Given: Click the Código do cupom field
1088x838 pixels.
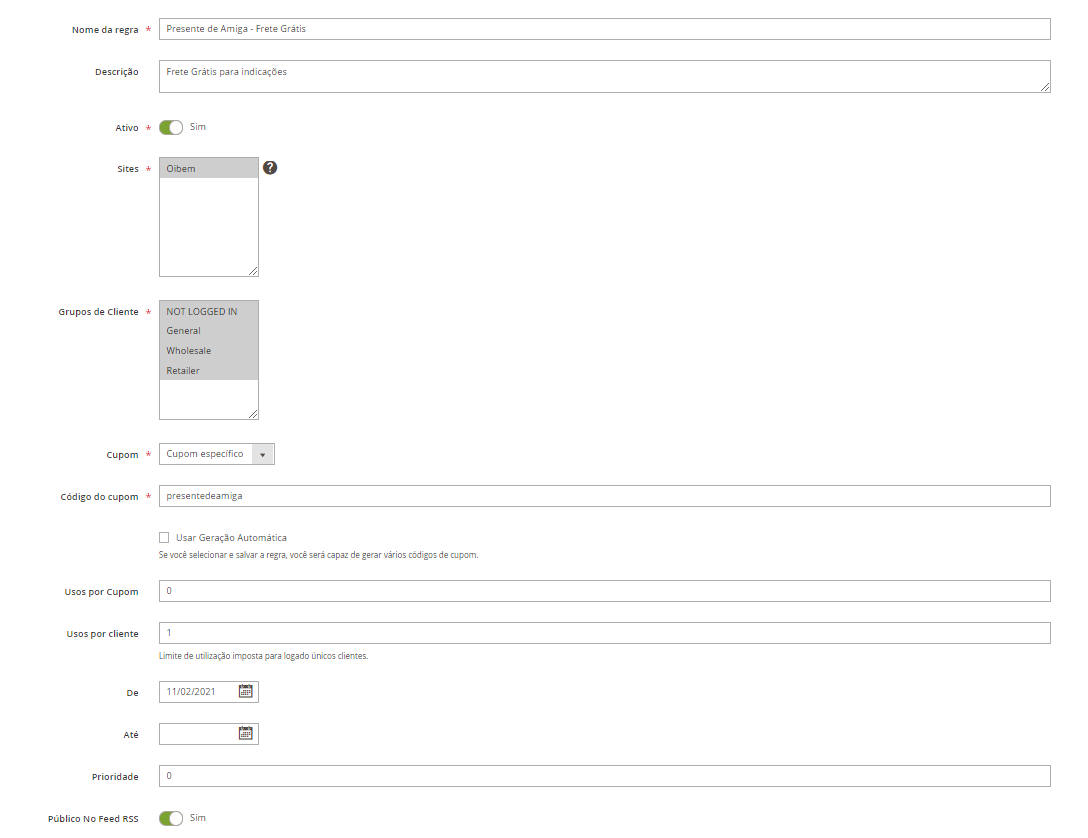Looking at the screenshot, I should (604, 496).
